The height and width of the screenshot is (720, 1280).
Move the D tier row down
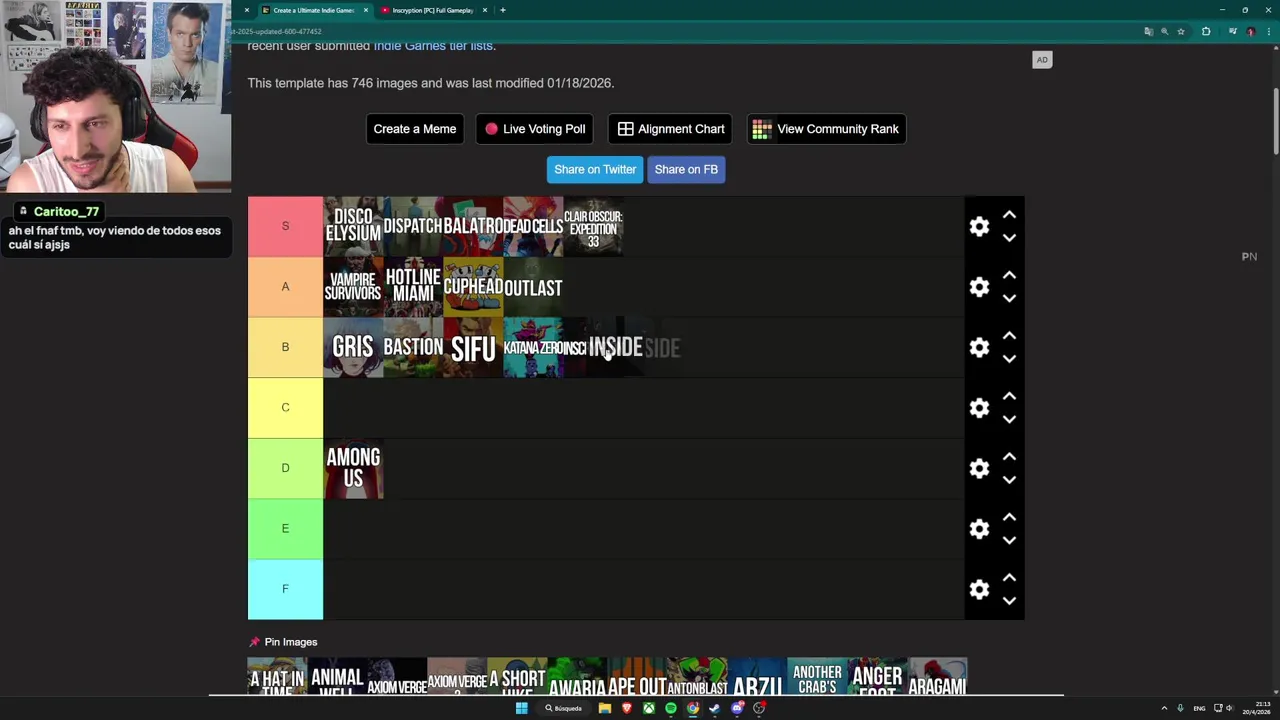(x=1009, y=480)
